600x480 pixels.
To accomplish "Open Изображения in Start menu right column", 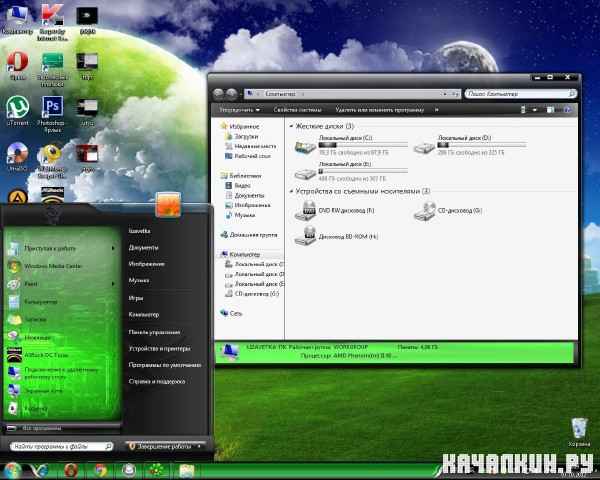I will (147, 264).
